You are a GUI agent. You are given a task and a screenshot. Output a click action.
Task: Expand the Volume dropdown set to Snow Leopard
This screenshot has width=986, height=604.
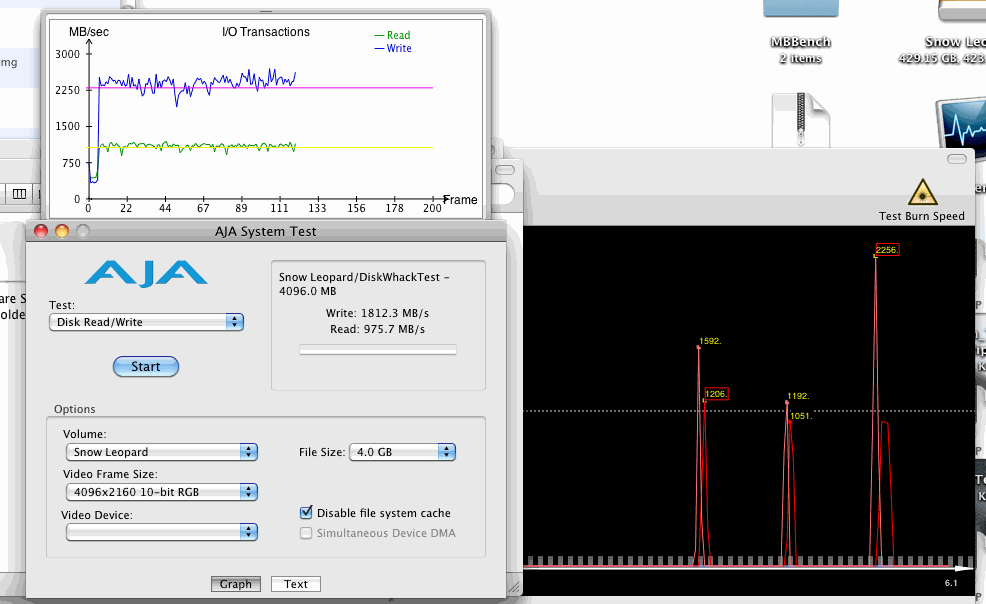(162, 452)
